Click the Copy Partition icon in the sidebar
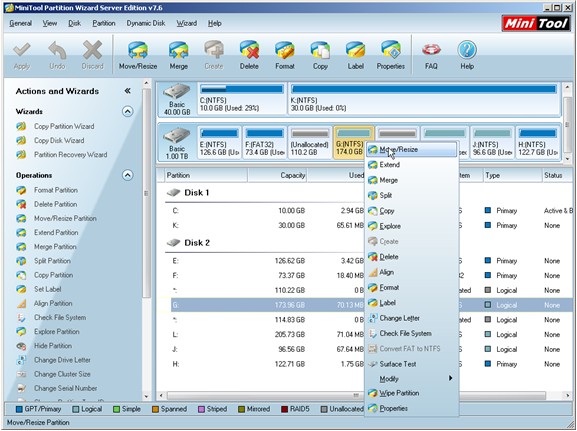The width and height of the screenshot is (577, 431). point(21,275)
